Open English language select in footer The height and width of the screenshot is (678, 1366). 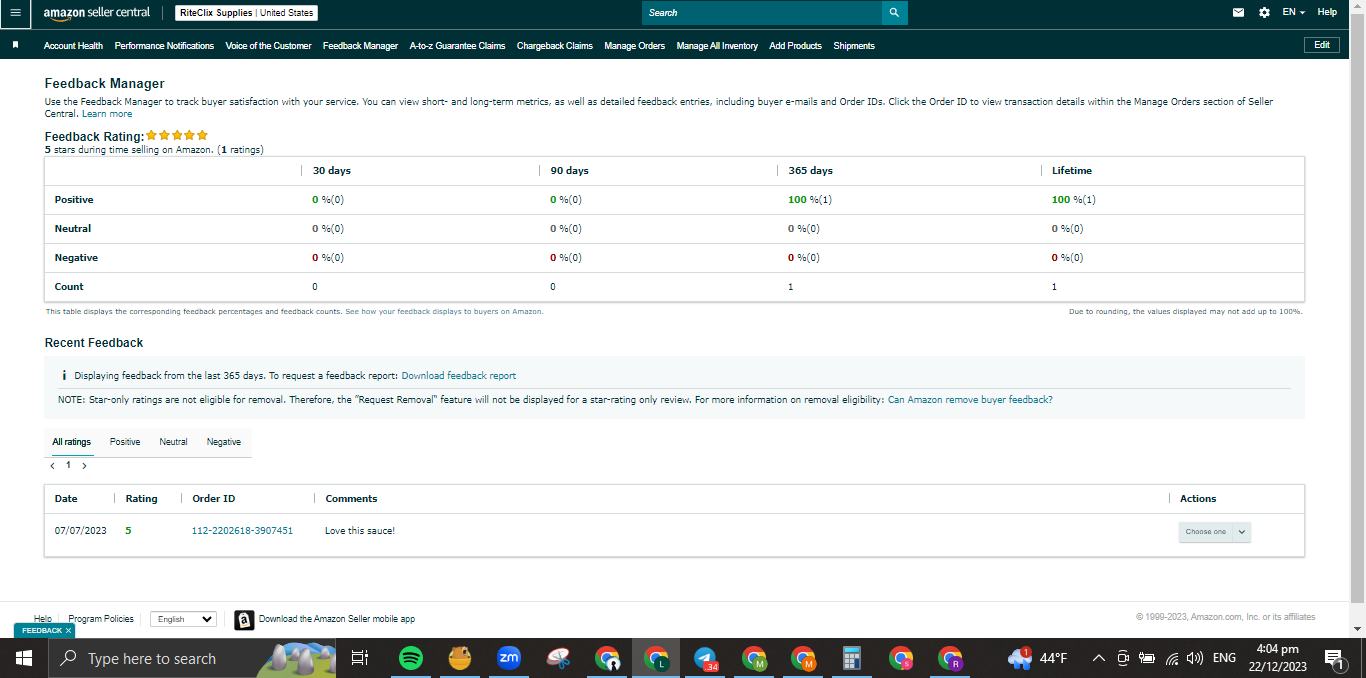183,619
